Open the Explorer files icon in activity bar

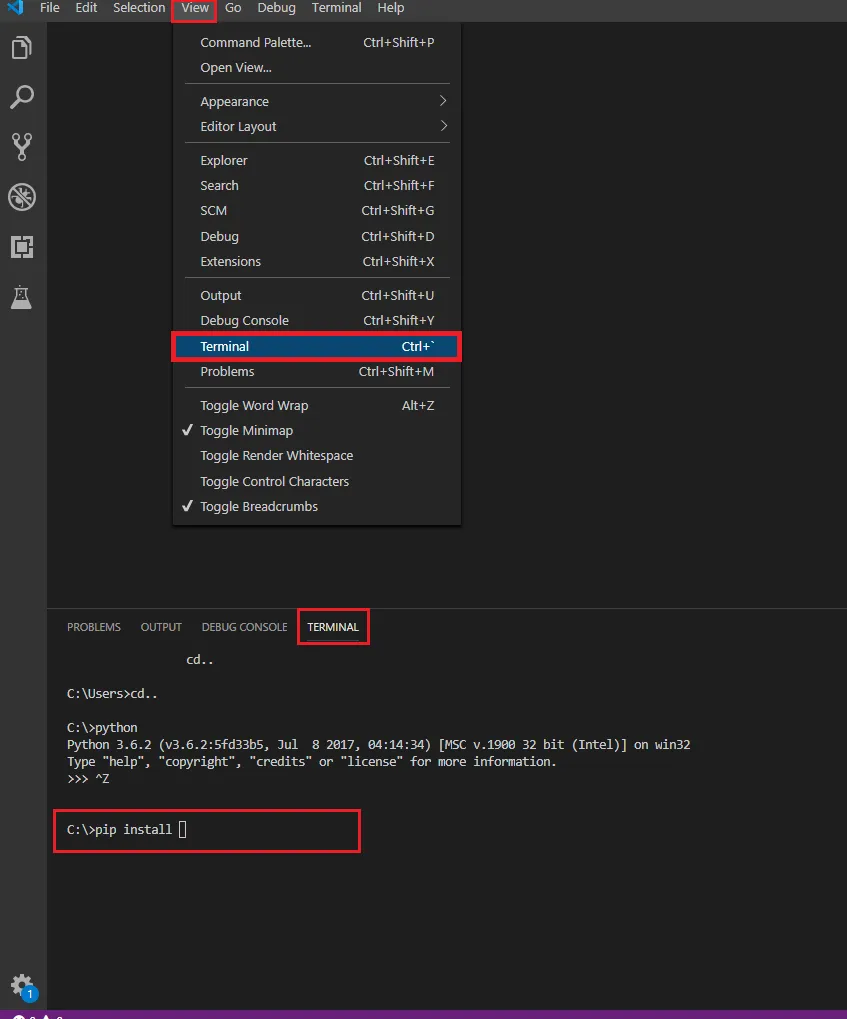[x=22, y=48]
